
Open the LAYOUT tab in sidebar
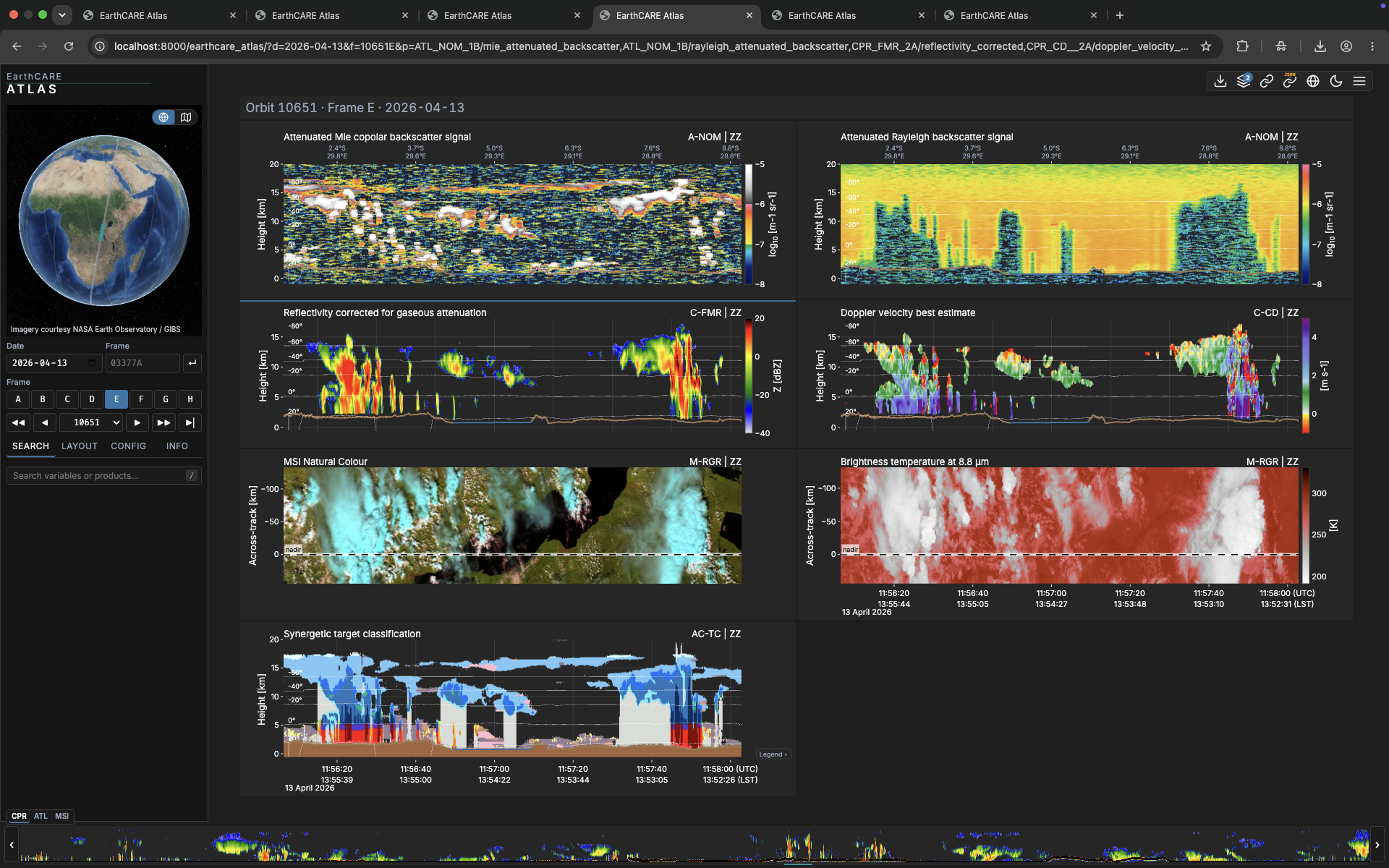coord(80,446)
